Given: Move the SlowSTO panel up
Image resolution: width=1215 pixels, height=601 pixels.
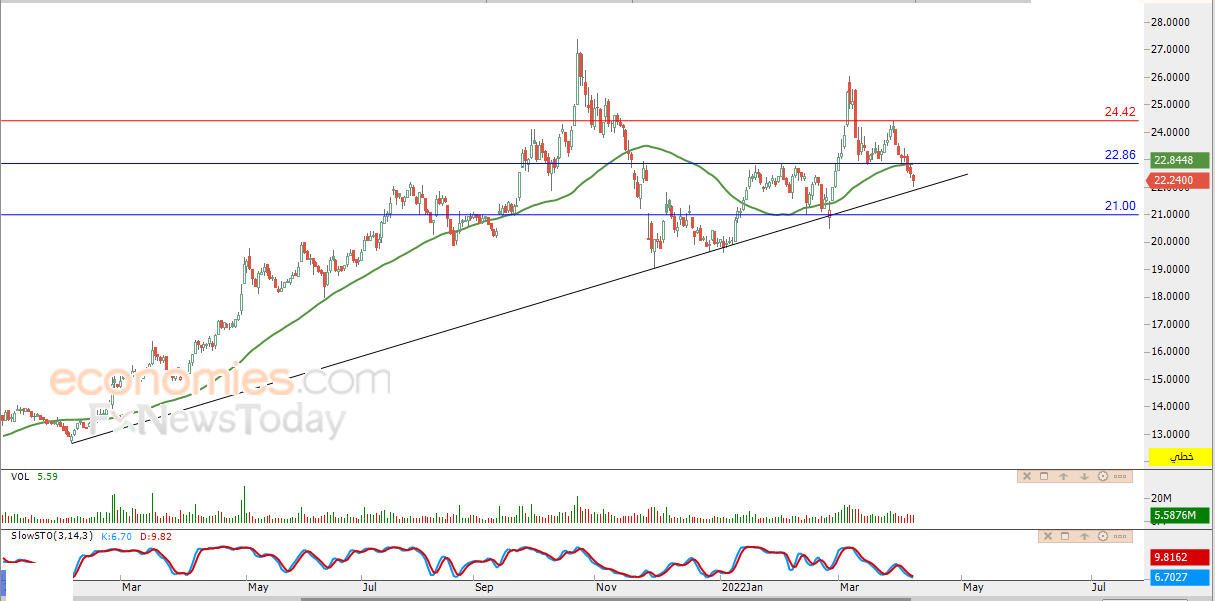Looking at the screenshot, I should pos(1084,536).
